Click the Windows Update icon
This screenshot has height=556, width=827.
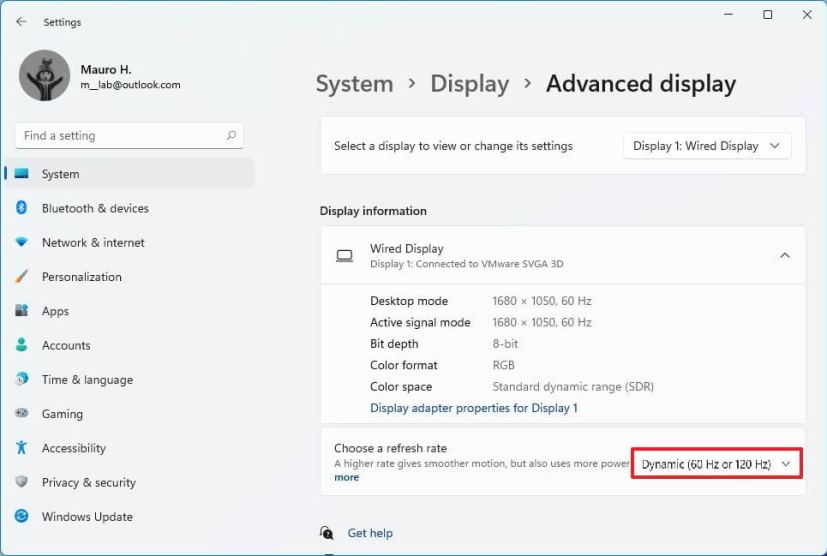click(x=21, y=517)
